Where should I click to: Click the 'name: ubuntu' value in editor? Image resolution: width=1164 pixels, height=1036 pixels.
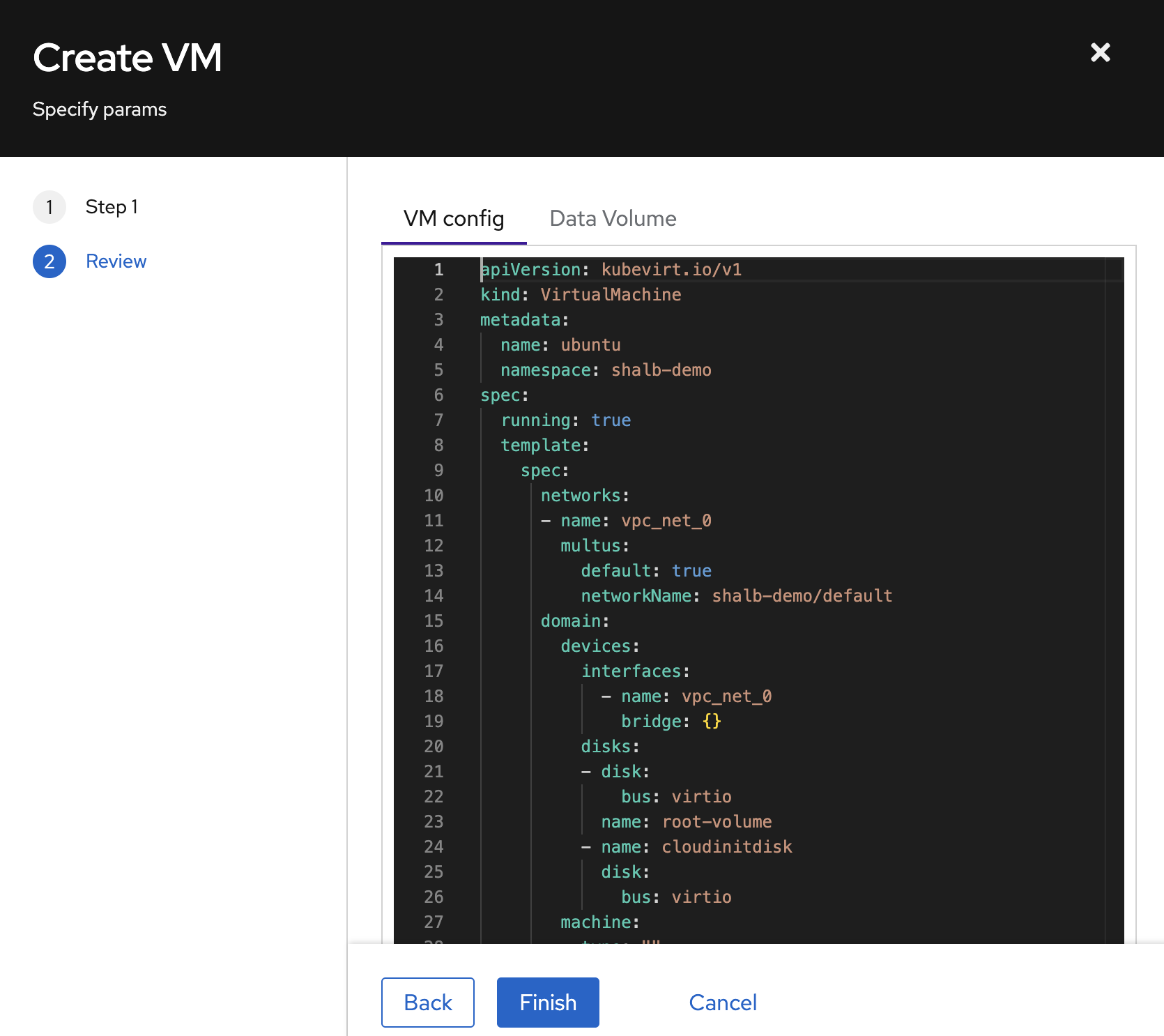coord(590,345)
